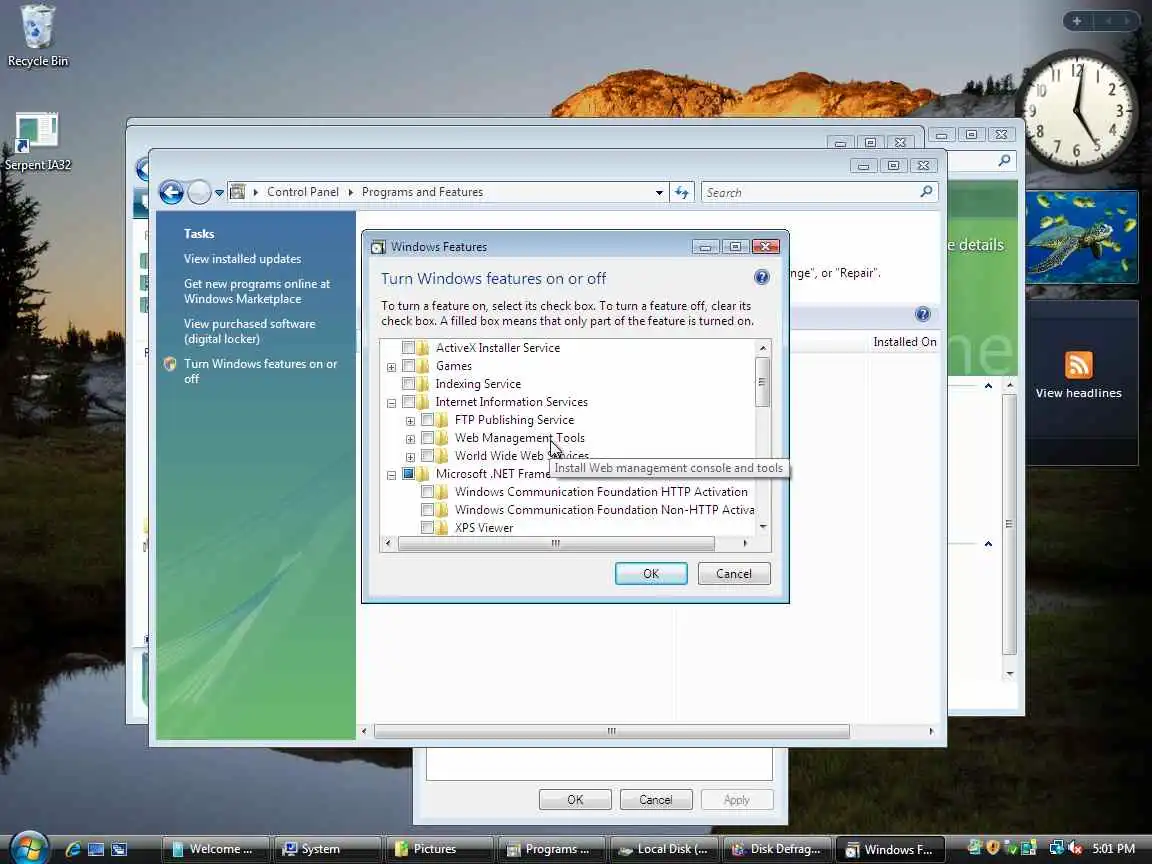This screenshot has width=1152, height=864.
Task: Click the Windows Start orb
Action: 29,849
